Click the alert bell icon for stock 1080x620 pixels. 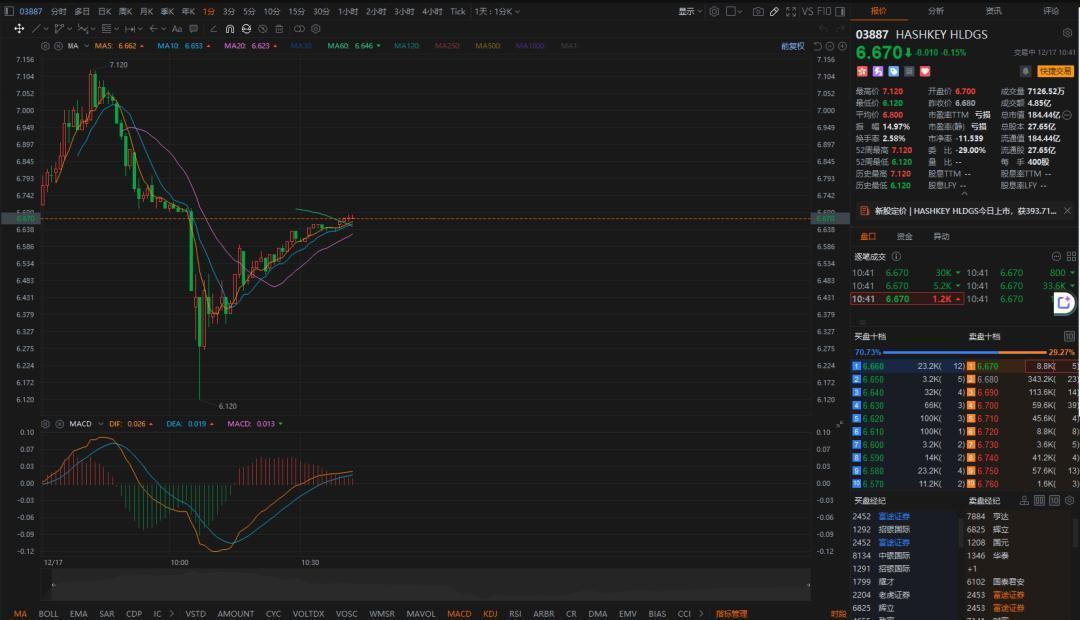tap(1025, 71)
